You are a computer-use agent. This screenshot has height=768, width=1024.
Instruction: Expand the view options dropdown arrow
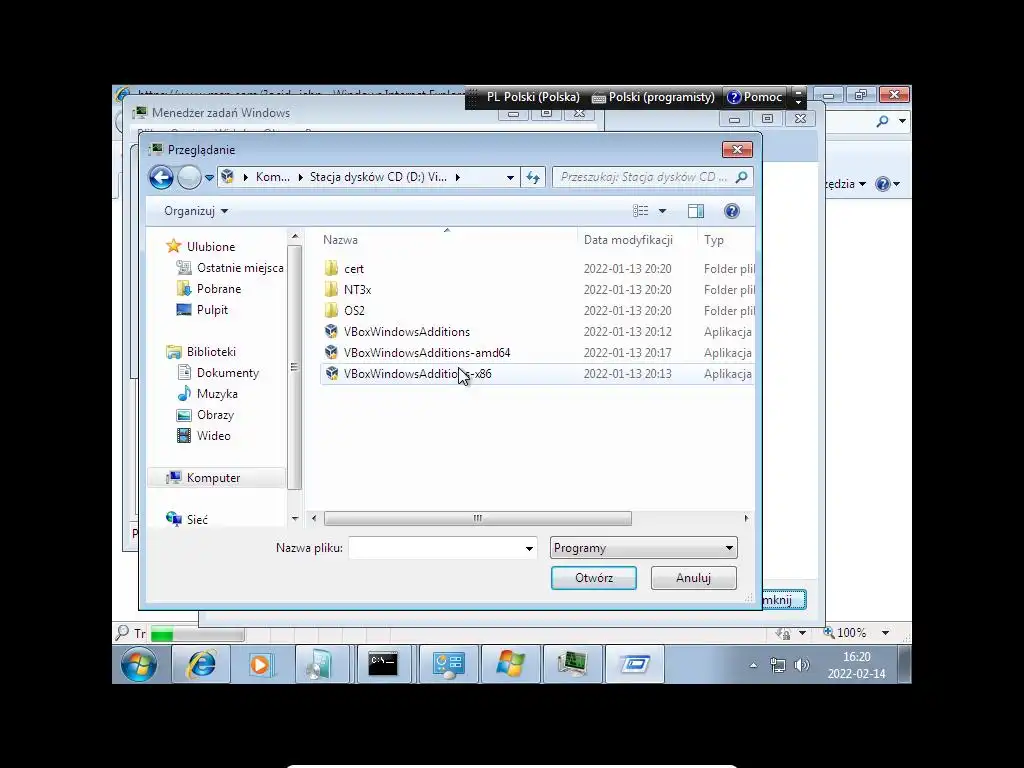tap(662, 211)
